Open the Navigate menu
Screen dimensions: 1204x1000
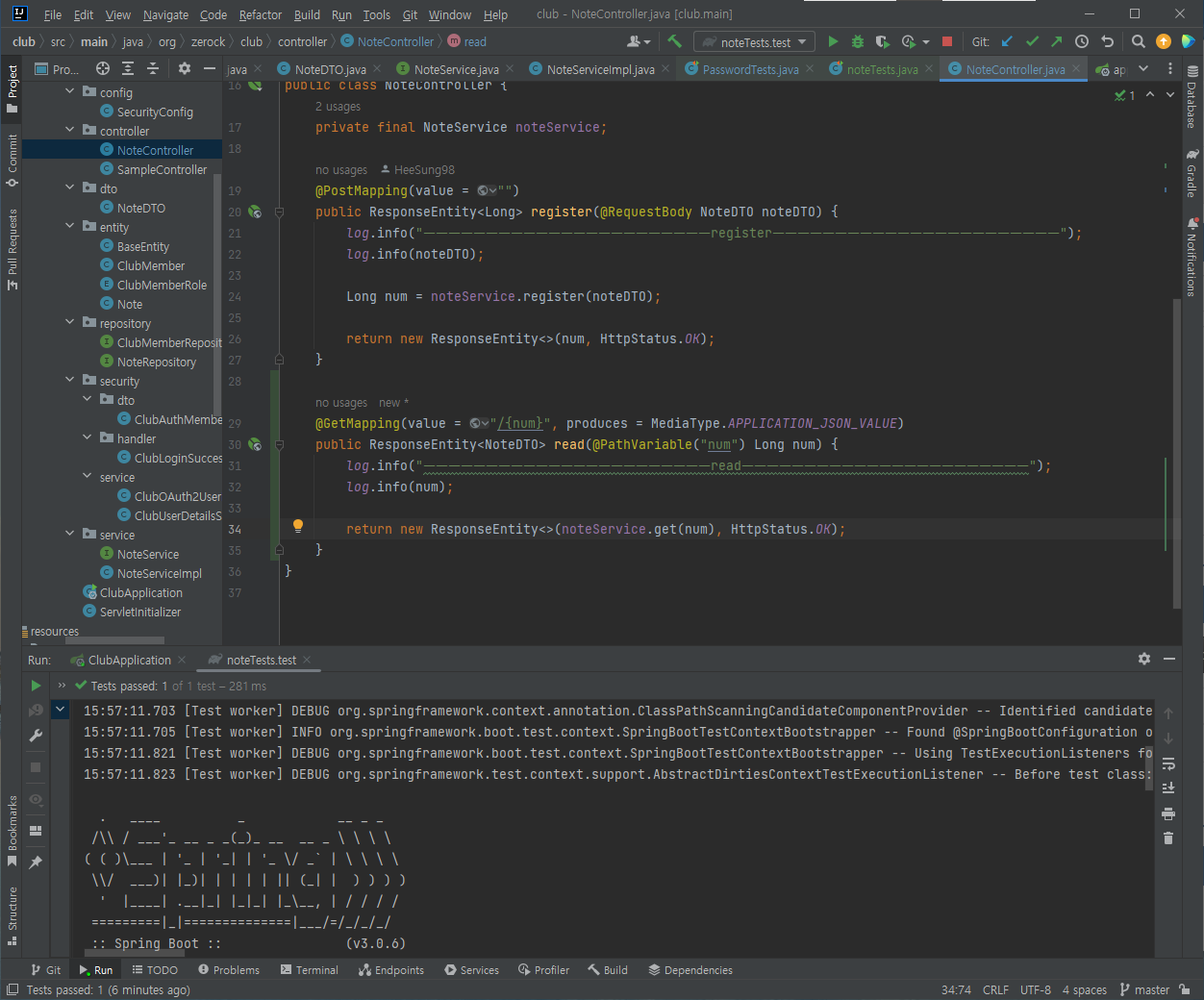pyautogui.click(x=165, y=14)
